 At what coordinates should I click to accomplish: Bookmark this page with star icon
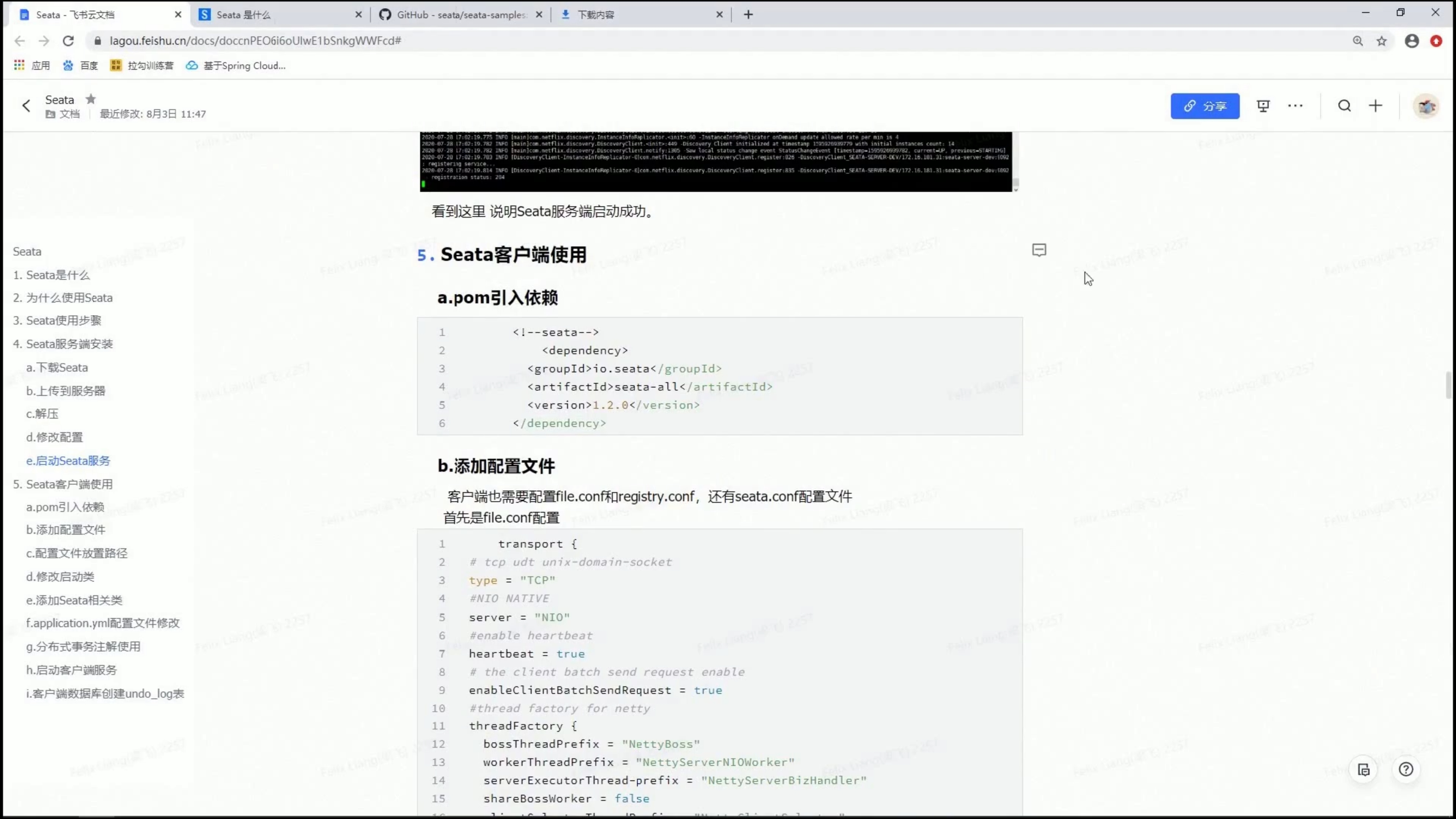tap(1381, 41)
